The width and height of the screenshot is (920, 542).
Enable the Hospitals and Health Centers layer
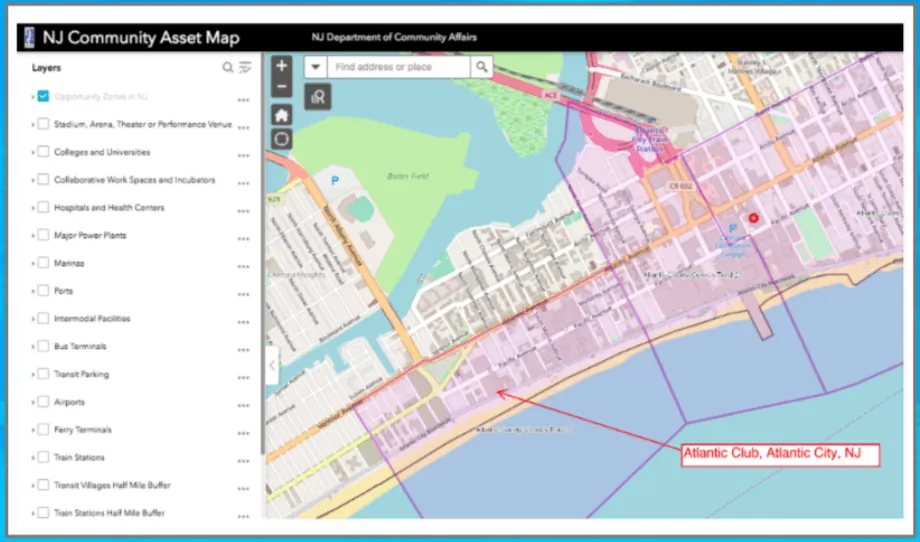(43, 207)
